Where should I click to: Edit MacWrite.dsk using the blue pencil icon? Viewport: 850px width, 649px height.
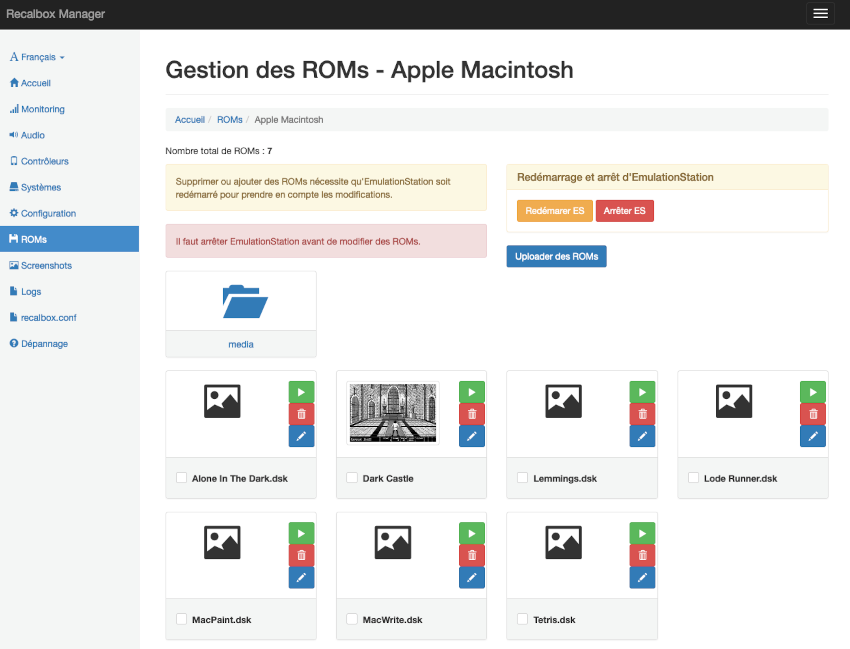click(472, 577)
